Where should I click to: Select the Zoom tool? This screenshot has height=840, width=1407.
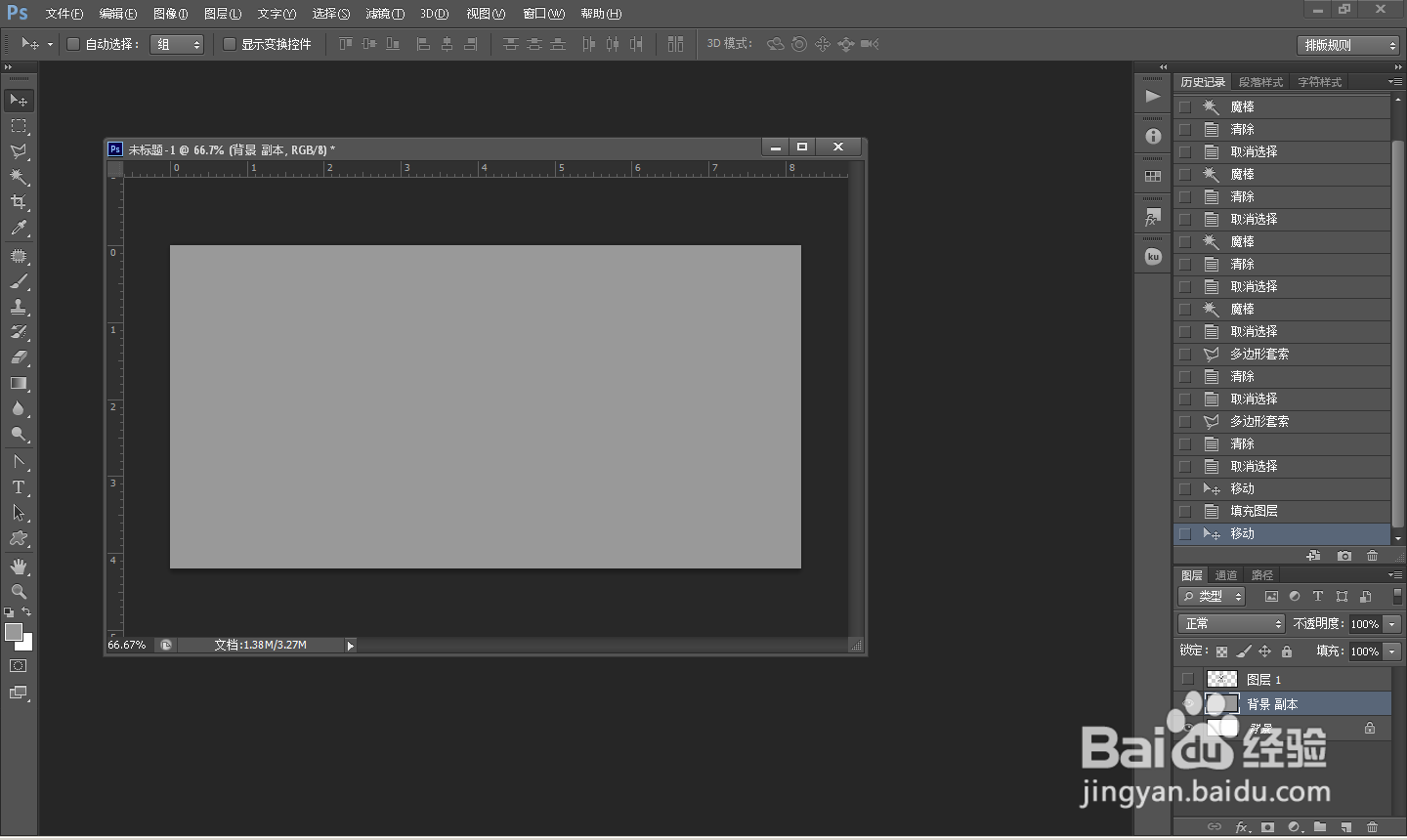19,592
